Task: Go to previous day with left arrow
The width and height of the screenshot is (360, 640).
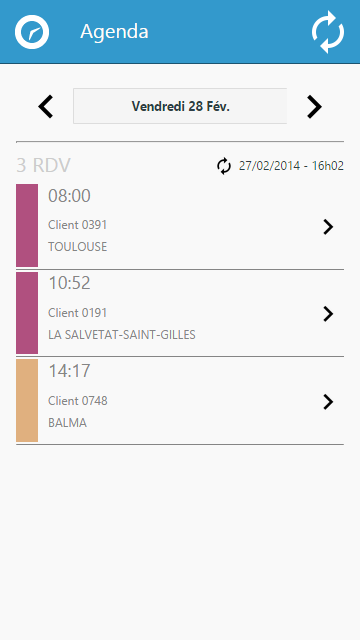Action: pos(46,107)
